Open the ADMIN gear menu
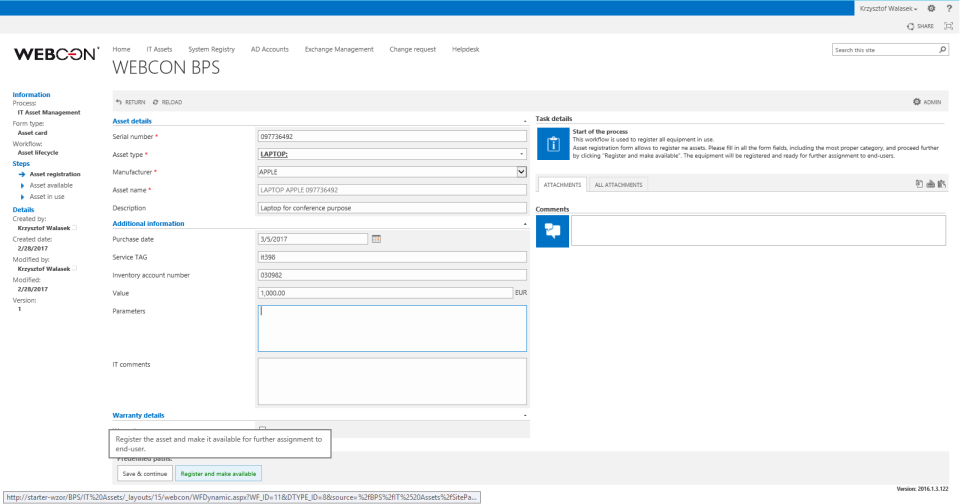Image resolution: width=960 pixels, height=504 pixels. 927,102
